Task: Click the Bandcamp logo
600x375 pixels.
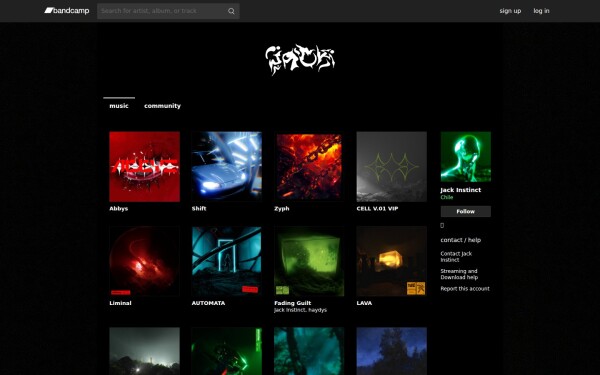Action: 67,11
